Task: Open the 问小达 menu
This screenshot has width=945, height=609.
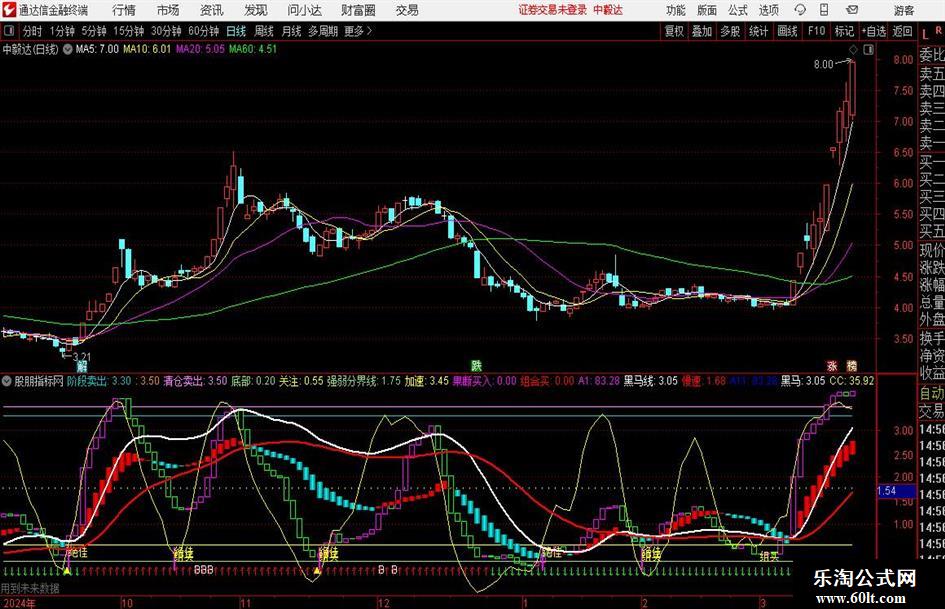Action: (x=304, y=10)
